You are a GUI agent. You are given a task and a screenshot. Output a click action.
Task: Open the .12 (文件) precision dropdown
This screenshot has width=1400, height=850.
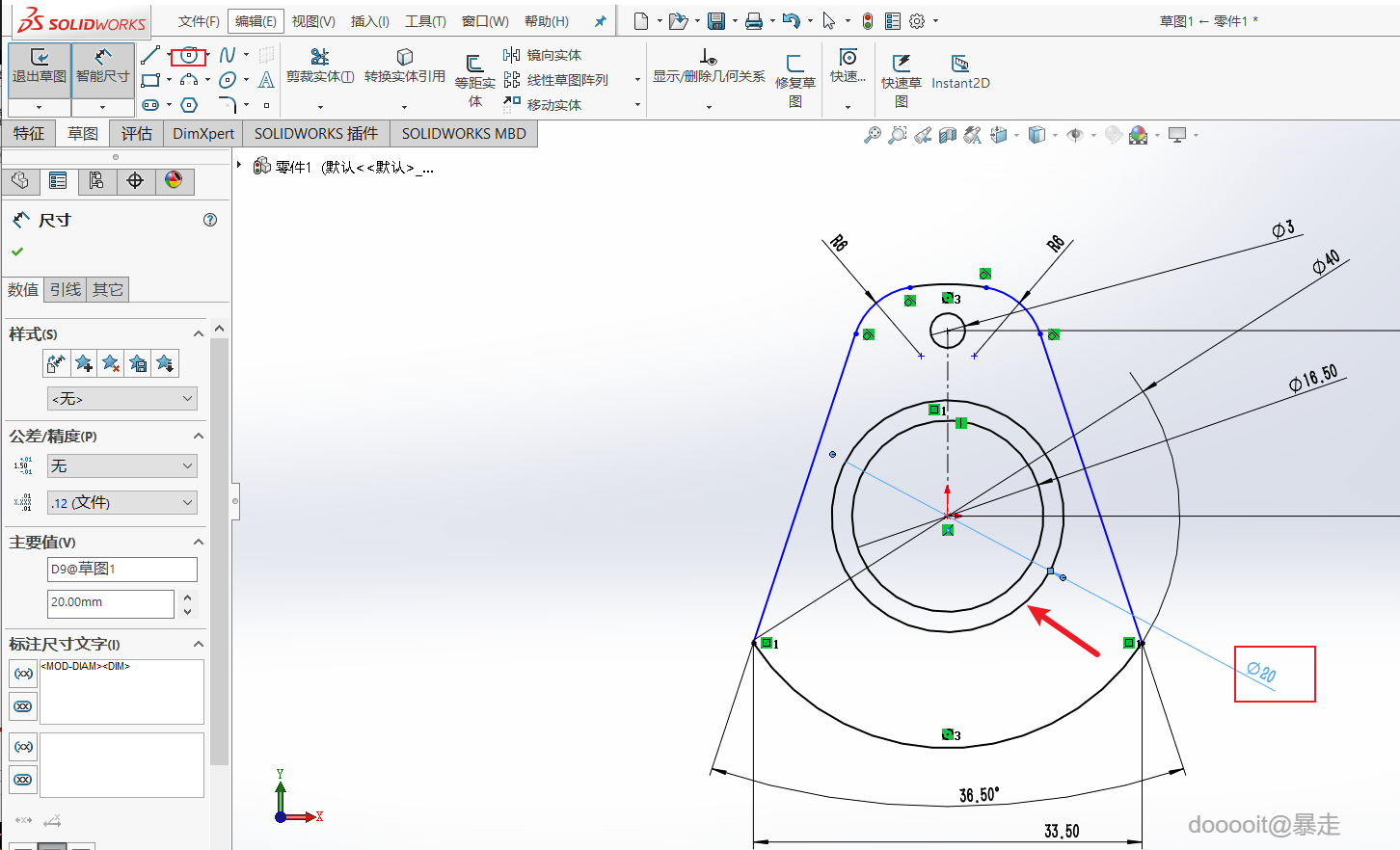(x=122, y=503)
